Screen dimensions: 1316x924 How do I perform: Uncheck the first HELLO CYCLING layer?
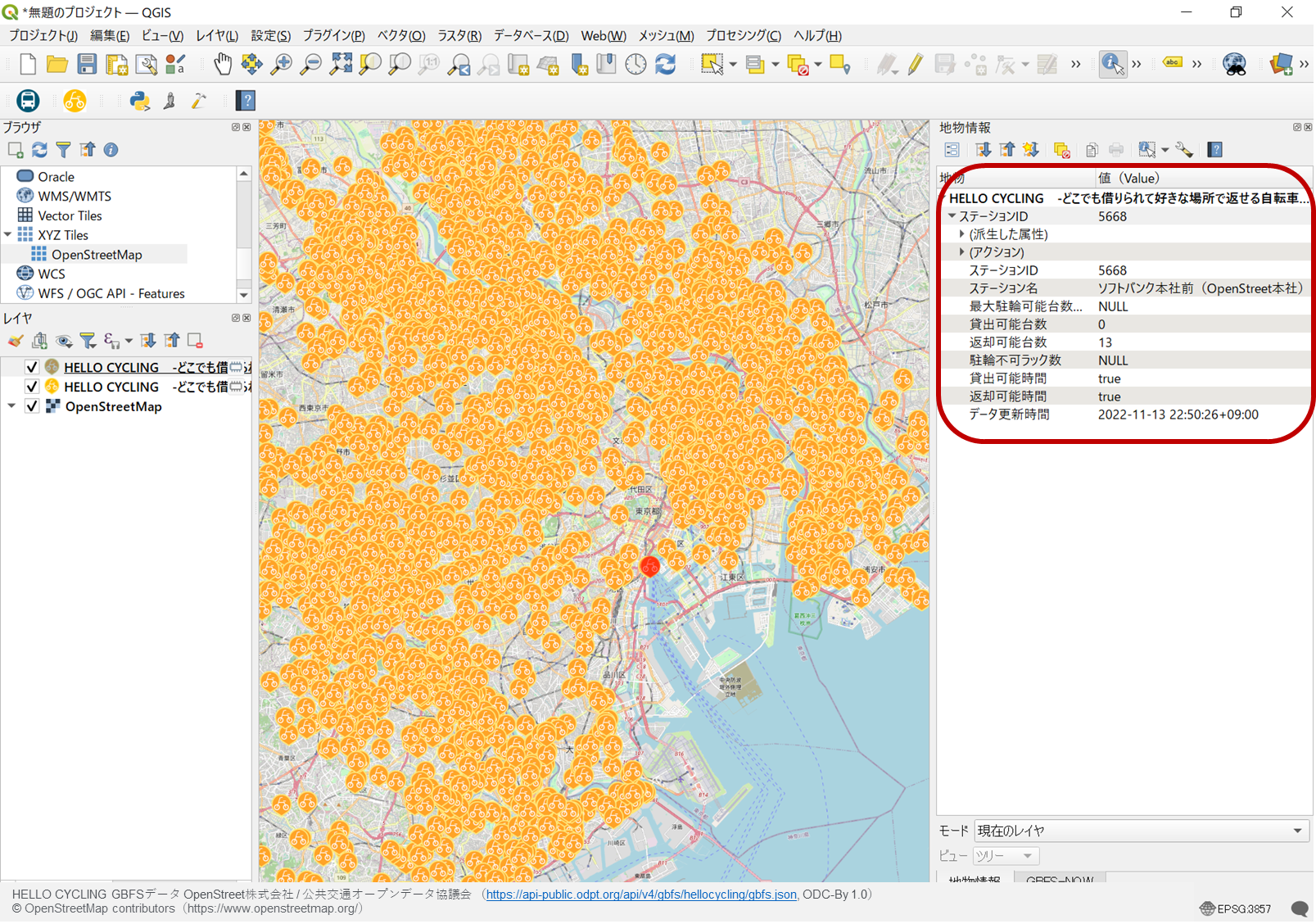(32, 367)
